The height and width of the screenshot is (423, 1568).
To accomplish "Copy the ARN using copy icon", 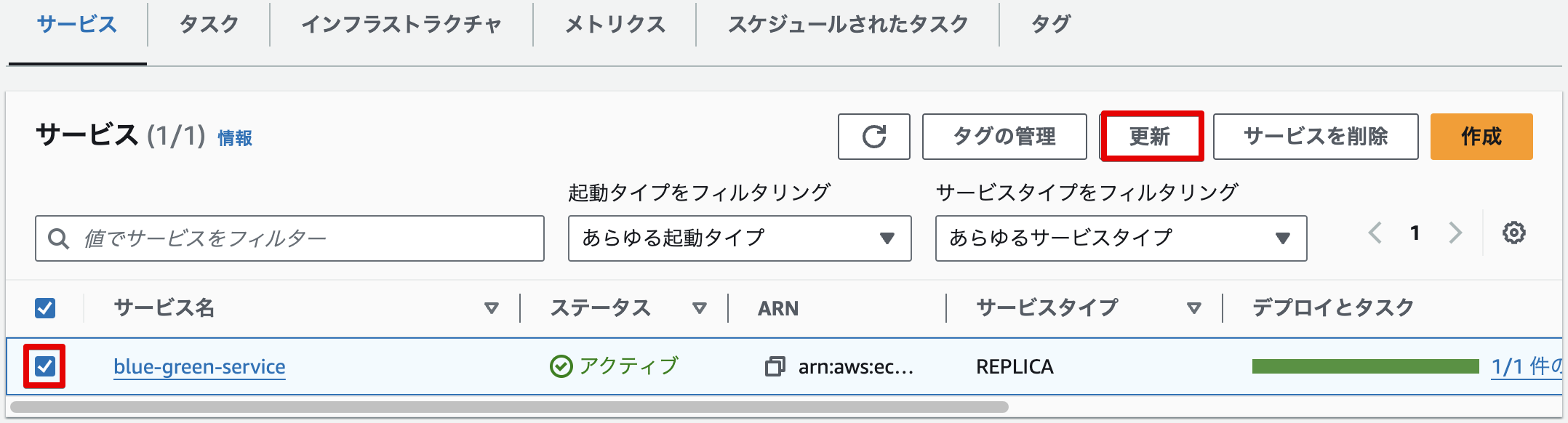I will [x=775, y=366].
